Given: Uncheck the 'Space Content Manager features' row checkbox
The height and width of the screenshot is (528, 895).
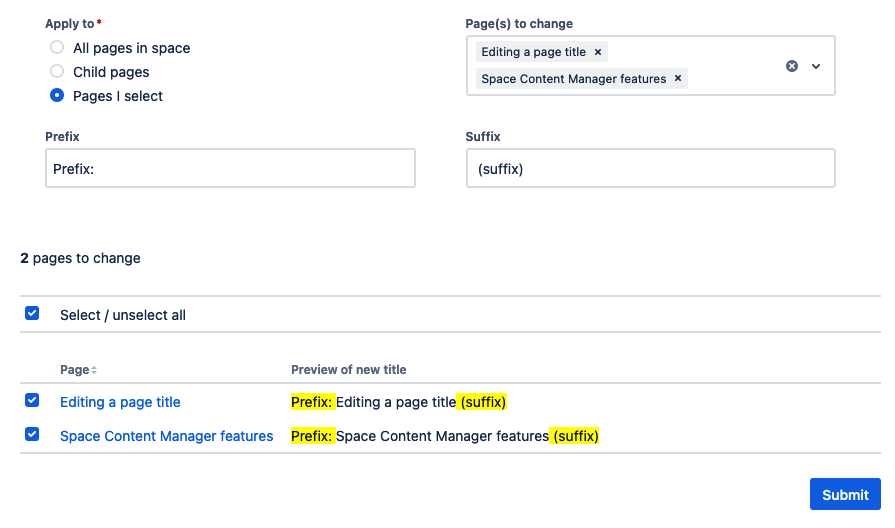Looking at the screenshot, I should click(32, 435).
